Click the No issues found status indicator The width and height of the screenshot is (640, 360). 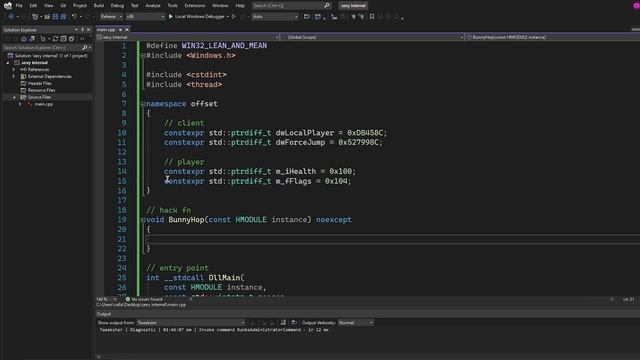point(144,299)
